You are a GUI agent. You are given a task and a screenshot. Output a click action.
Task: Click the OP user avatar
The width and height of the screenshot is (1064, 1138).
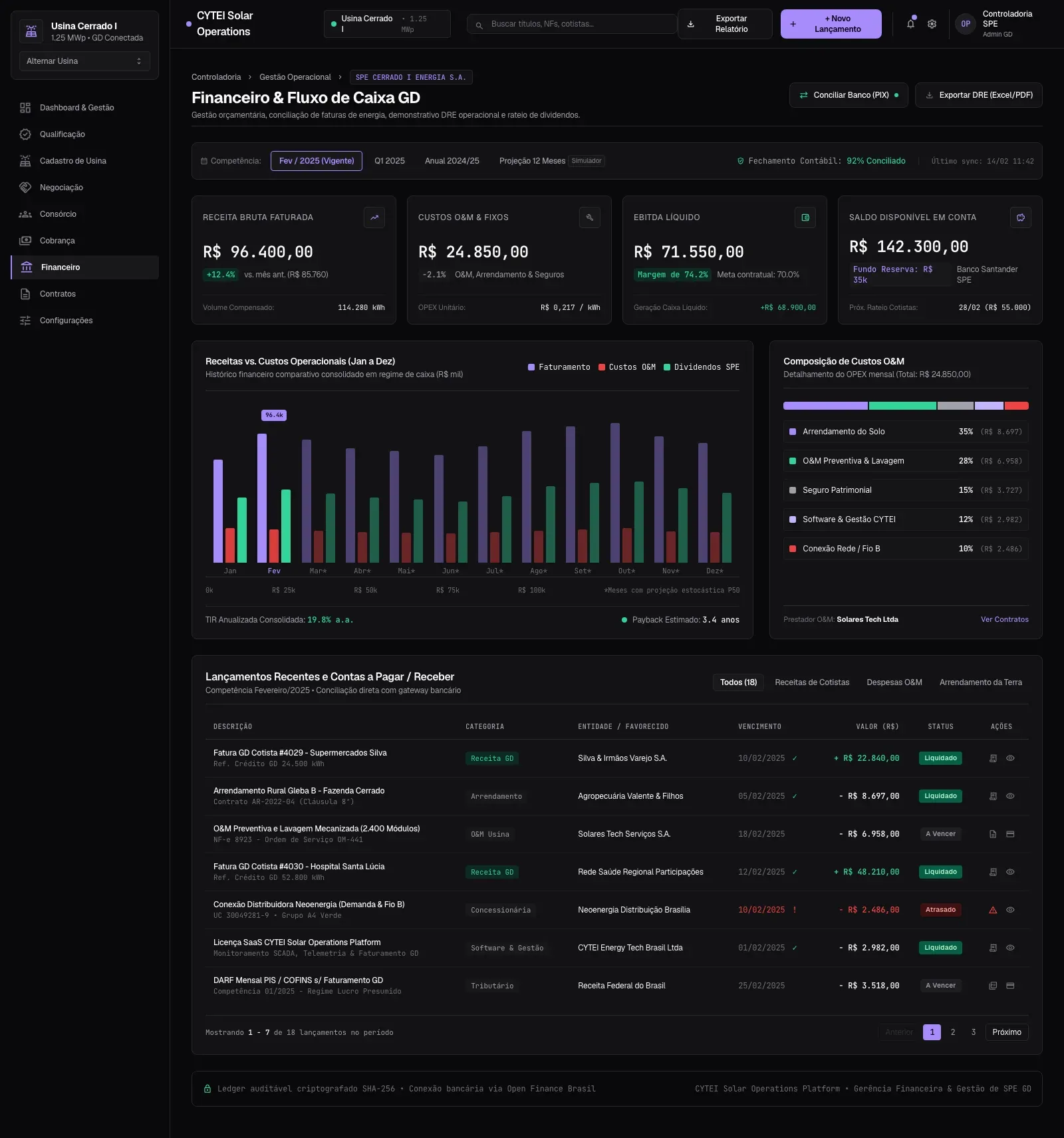(x=966, y=24)
